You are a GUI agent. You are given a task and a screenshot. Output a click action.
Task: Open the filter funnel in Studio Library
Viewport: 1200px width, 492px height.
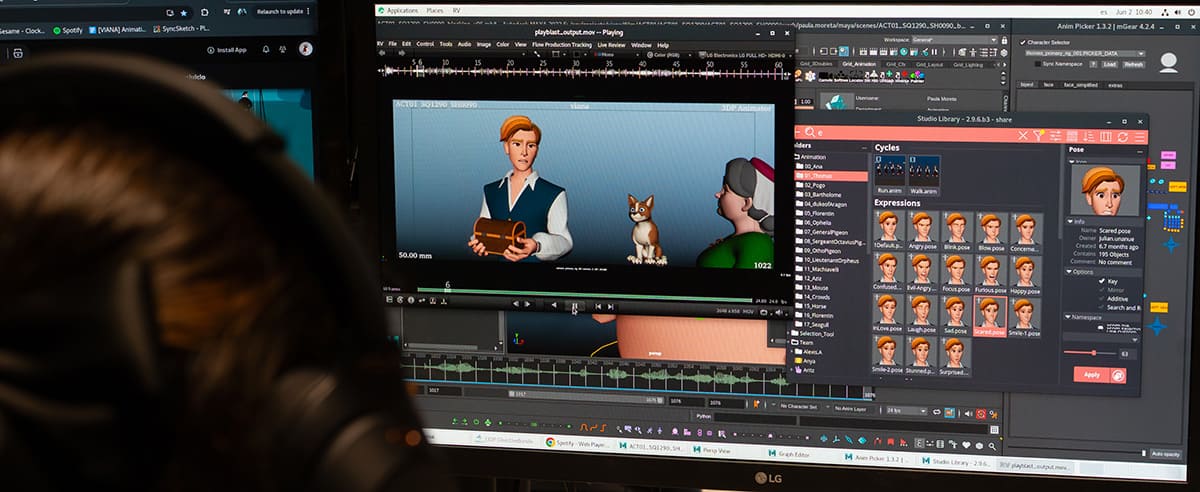click(x=1038, y=135)
